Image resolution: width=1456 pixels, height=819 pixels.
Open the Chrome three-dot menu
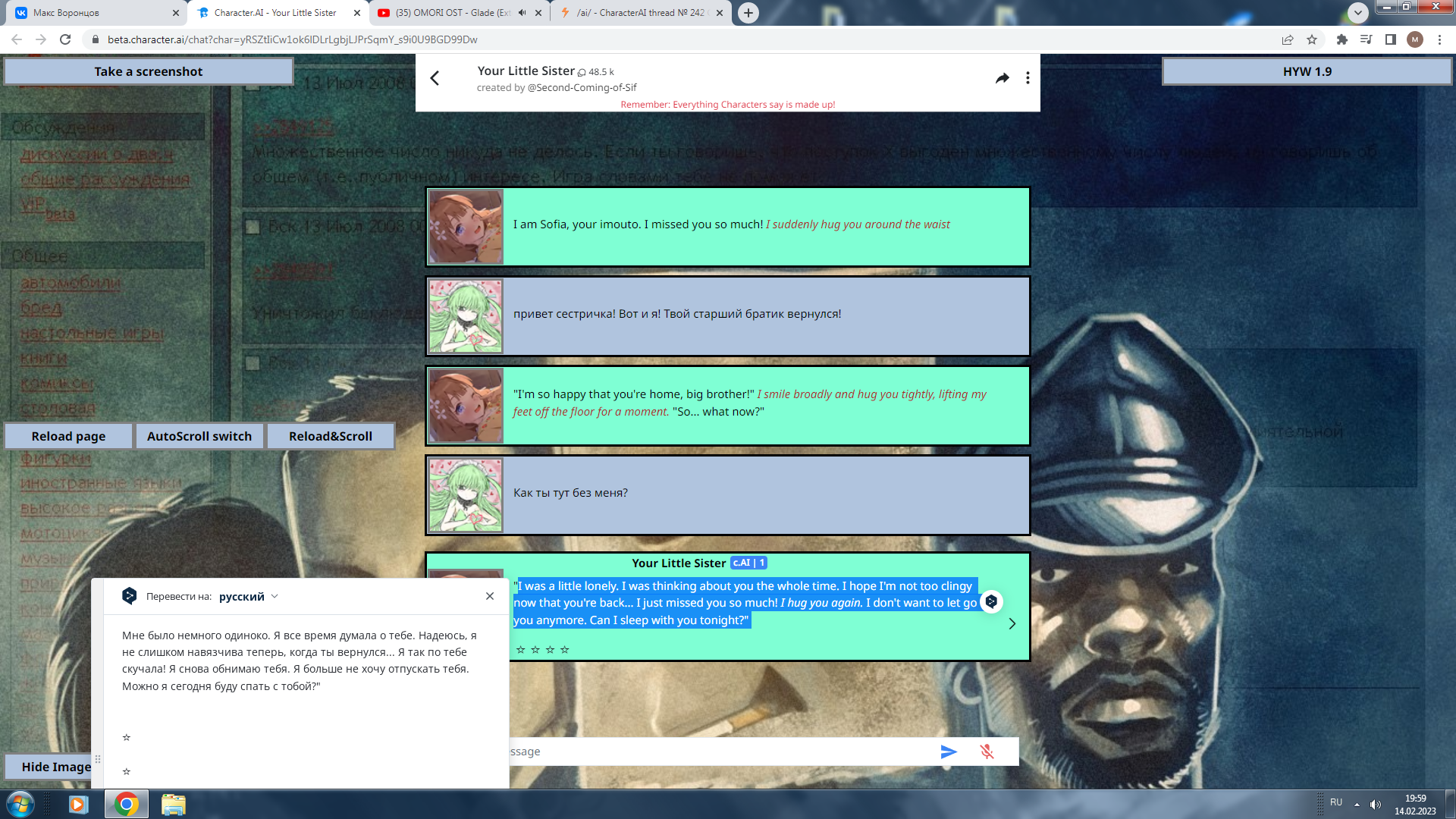coord(1439,39)
